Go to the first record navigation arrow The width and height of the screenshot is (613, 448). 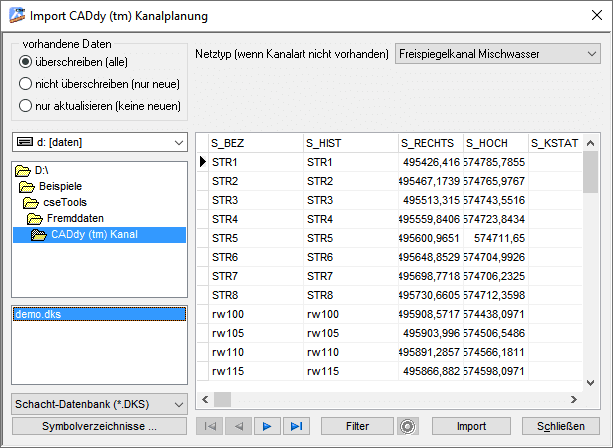pyautogui.click(x=210, y=426)
